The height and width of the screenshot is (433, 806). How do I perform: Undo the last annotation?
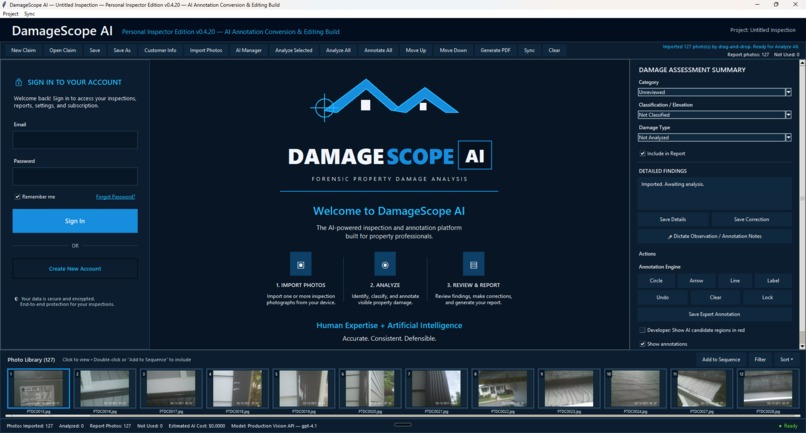[663, 297]
